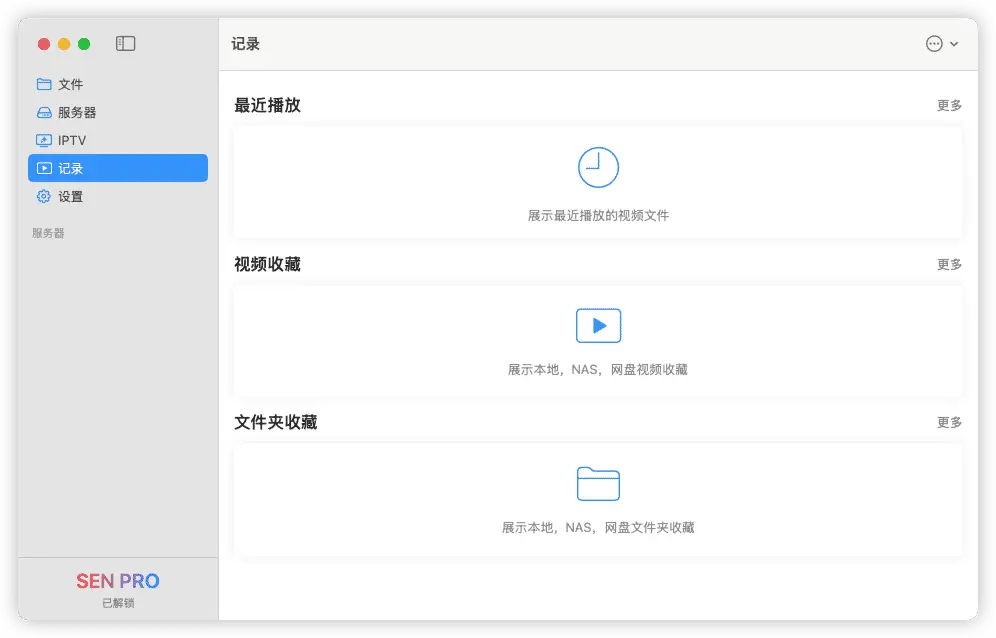996x638 pixels.
Task: Open the IPTV antenna icon in sidebar
Action: pyautogui.click(x=43, y=140)
